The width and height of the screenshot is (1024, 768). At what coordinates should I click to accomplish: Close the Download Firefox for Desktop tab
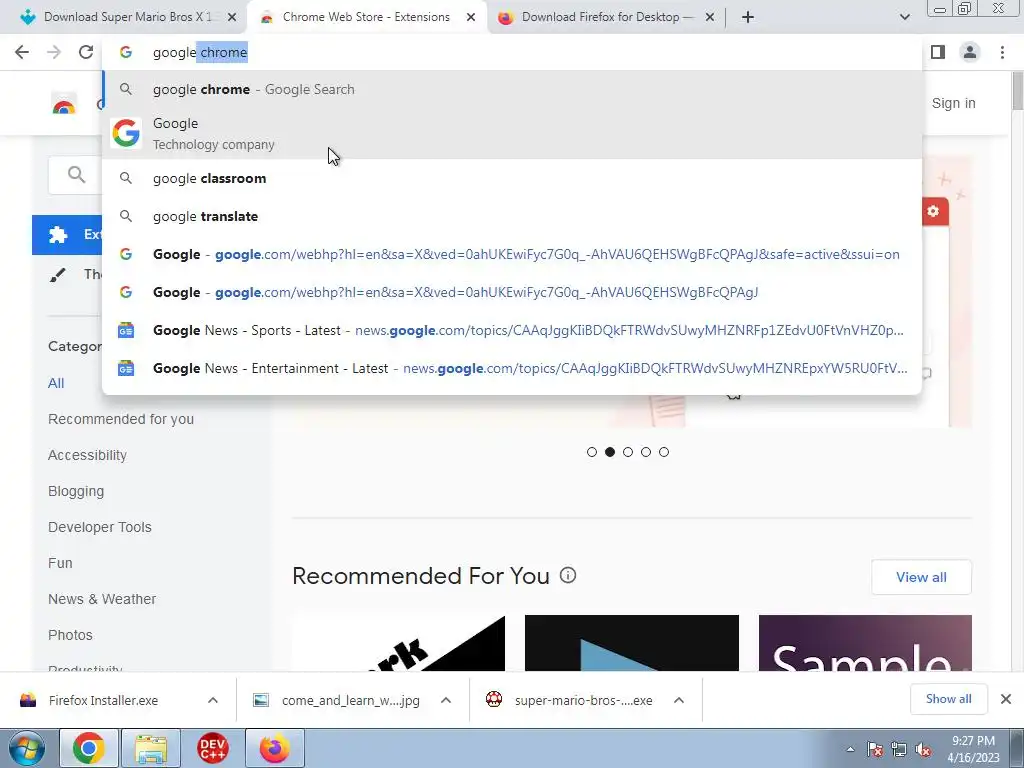click(710, 17)
